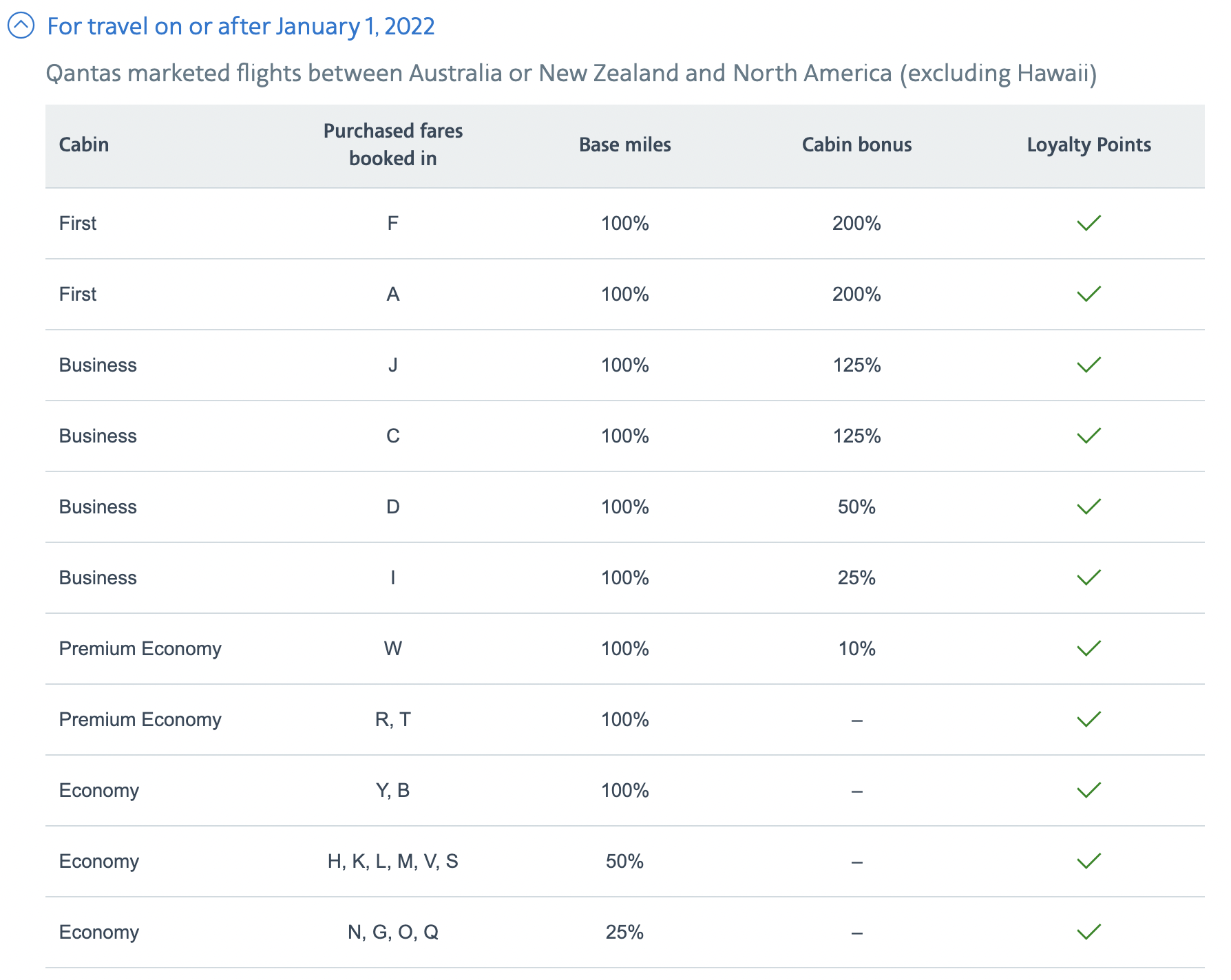Click the checkmark in the Business C row

point(1088,436)
